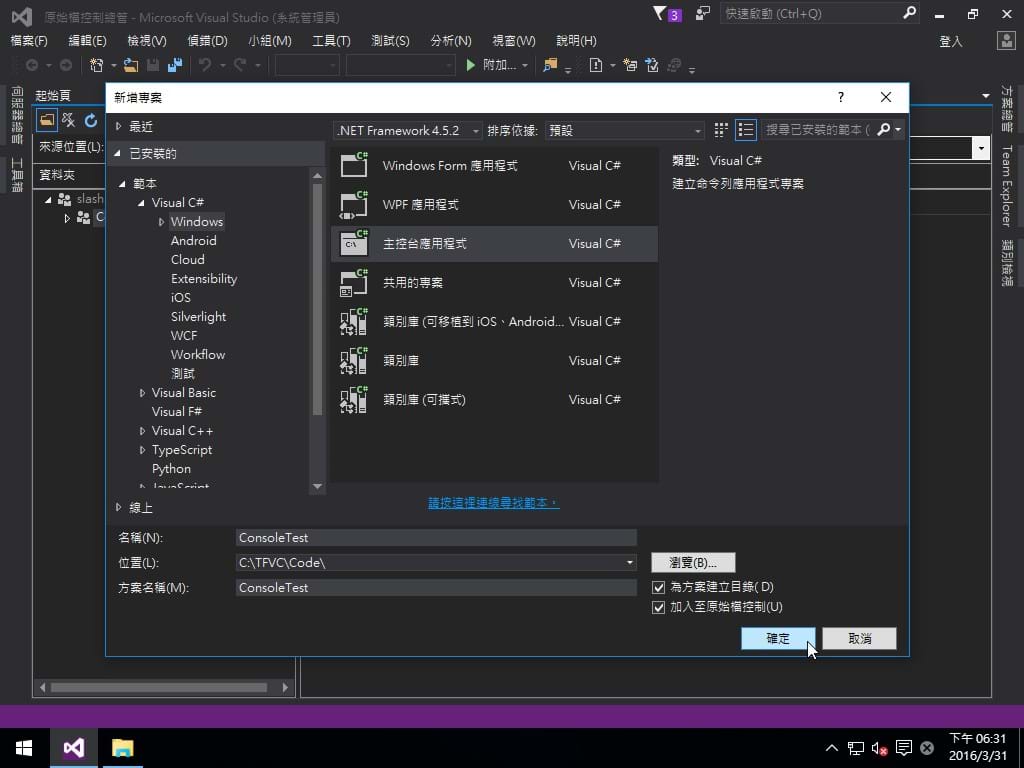Switch template view to small icons
Image resolution: width=1024 pixels, height=768 pixels.
[720, 130]
